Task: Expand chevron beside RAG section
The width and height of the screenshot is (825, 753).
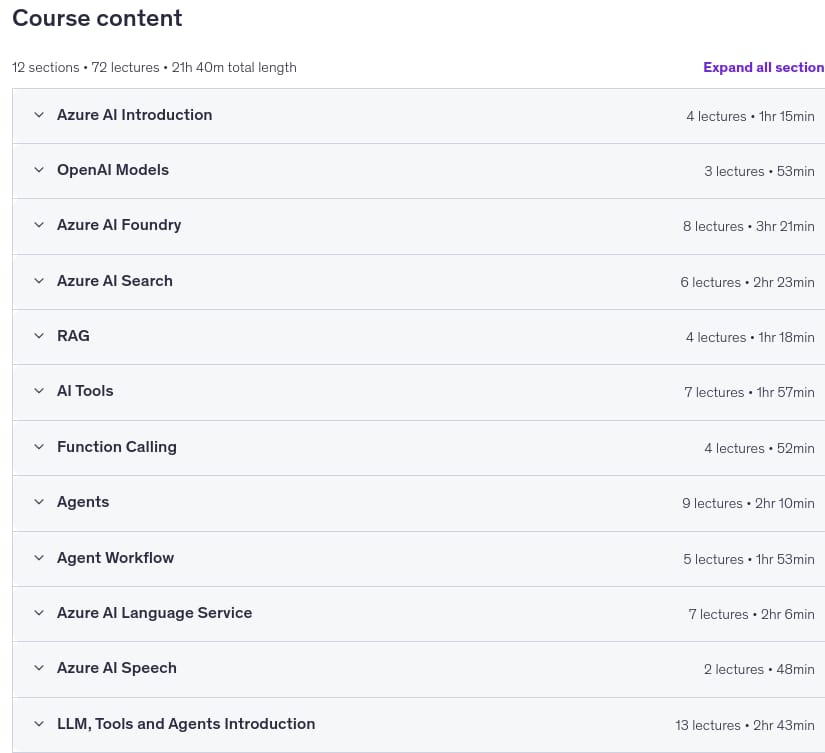Action: (39, 336)
